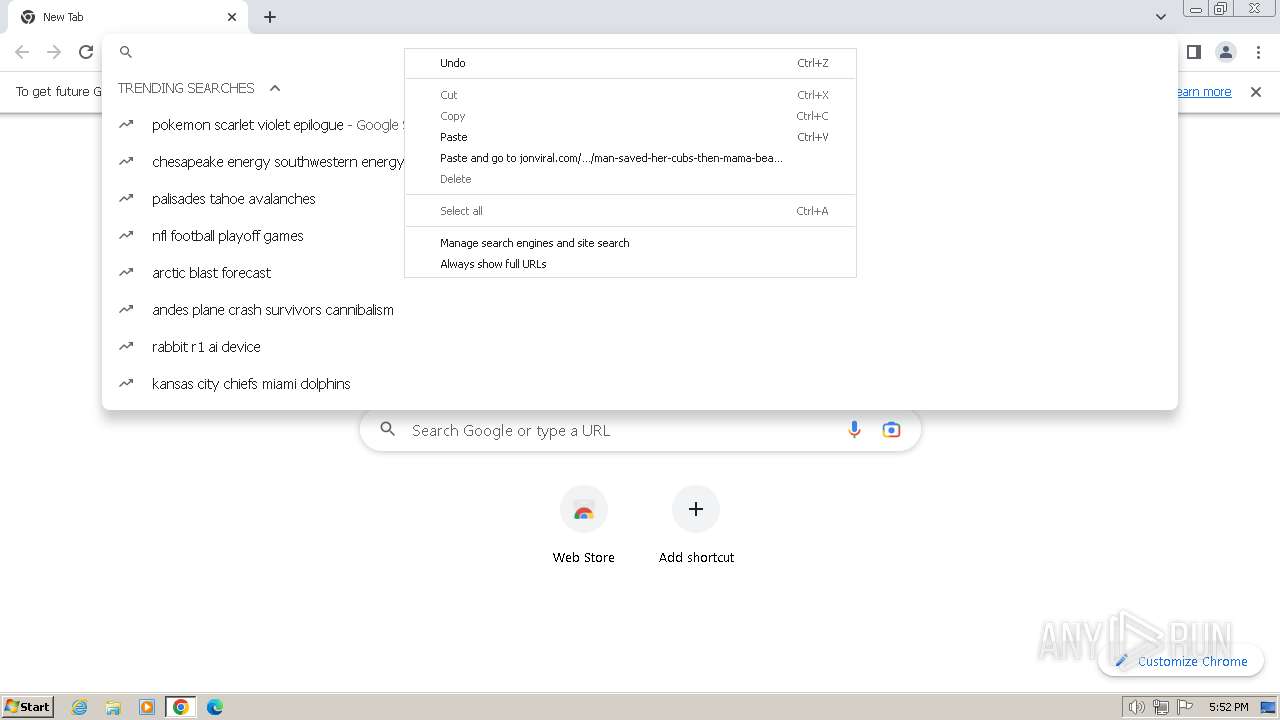
Task: Choose Paste from the context menu
Action: pyautogui.click(x=630, y=137)
